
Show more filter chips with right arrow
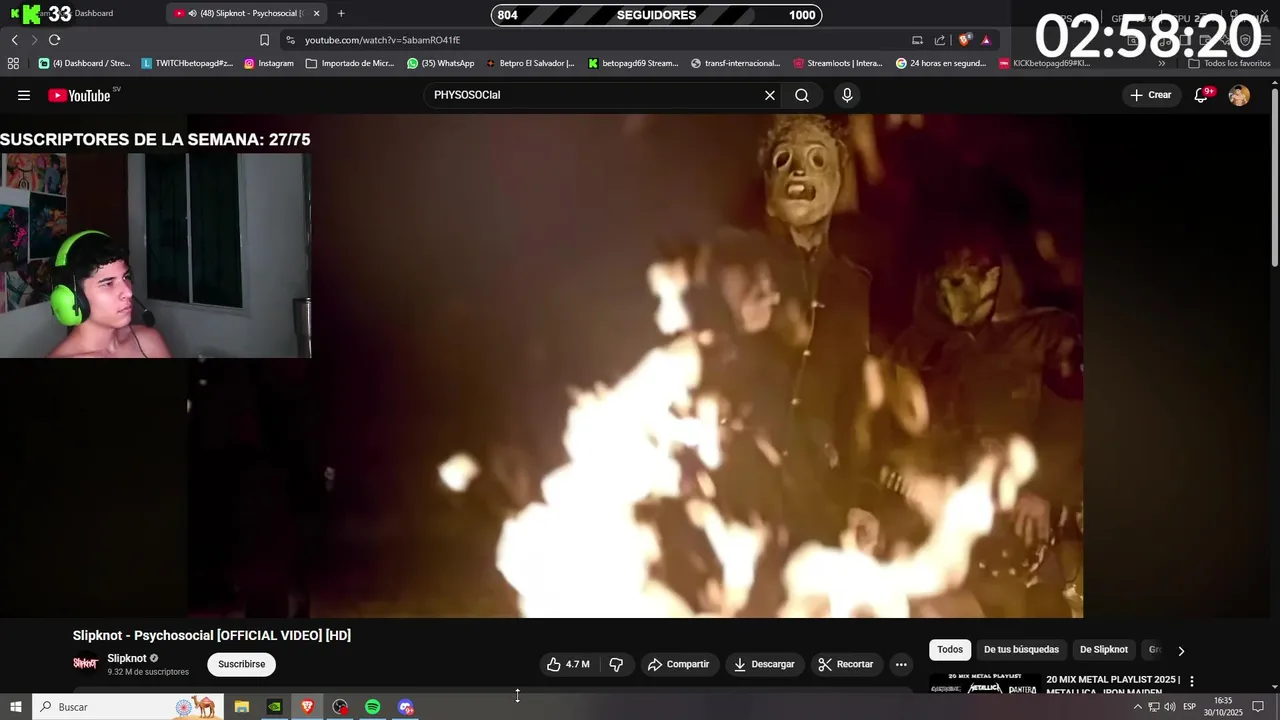click(x=1181, y=651)
